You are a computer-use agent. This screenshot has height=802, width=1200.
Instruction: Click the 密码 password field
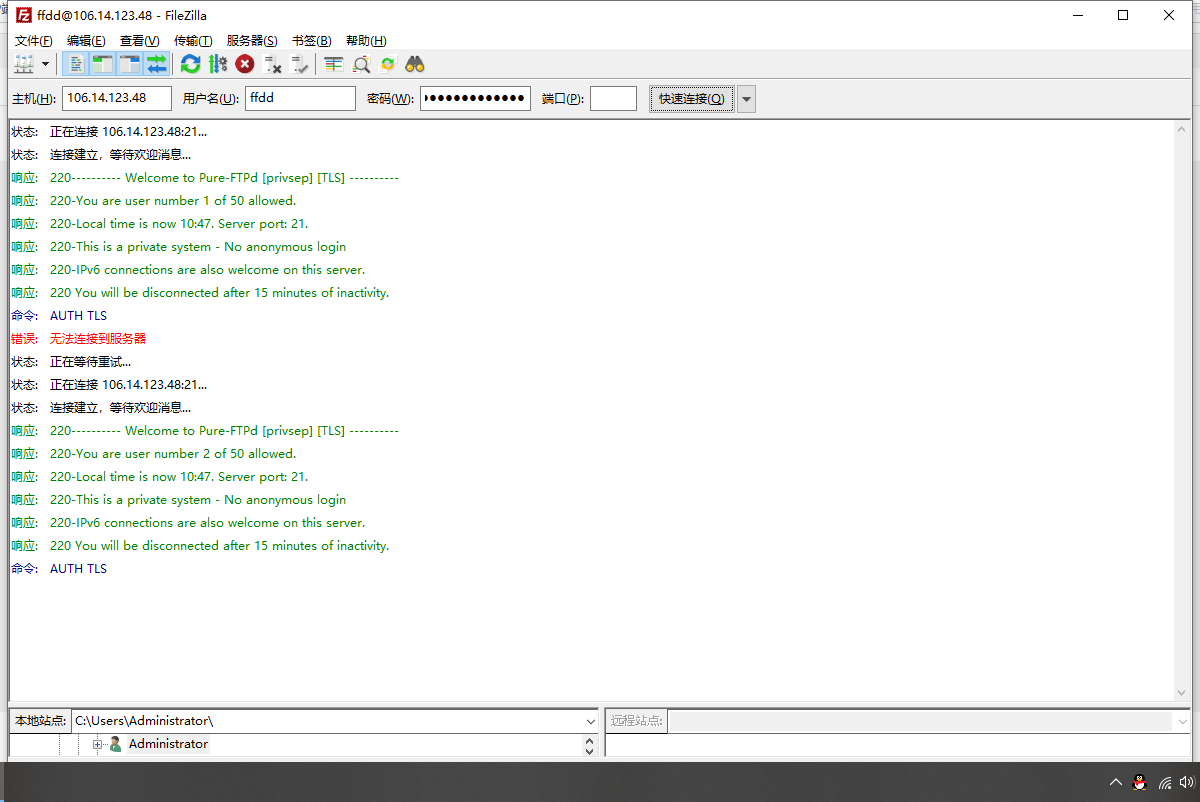click(x=475, y=98)
